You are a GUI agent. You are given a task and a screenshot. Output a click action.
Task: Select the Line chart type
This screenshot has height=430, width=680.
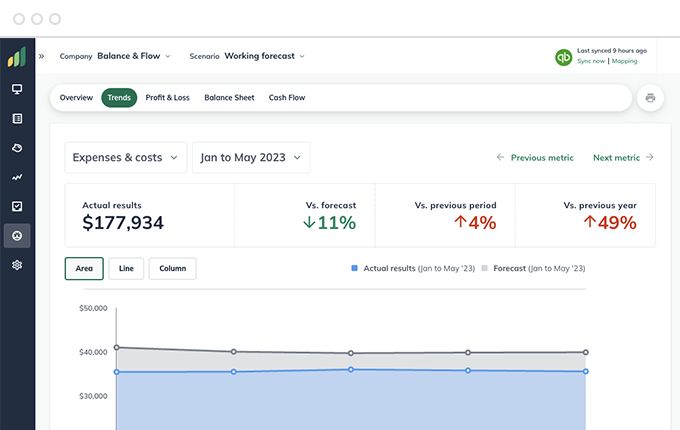(126, 268)
